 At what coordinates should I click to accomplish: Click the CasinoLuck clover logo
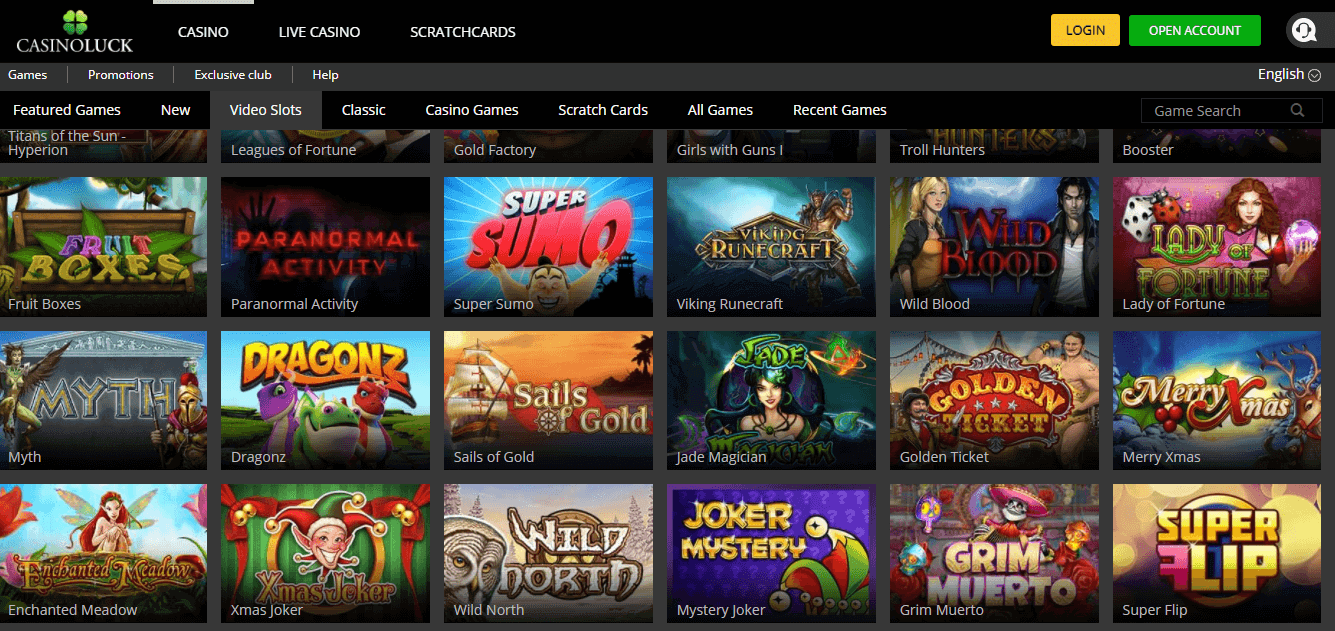point(75,31)
